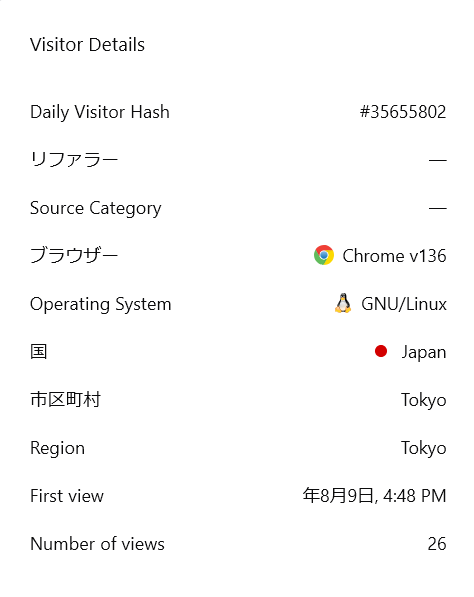Click the Linux penguin icon
The height and width of the screenshot is (597, 474).
343,303
